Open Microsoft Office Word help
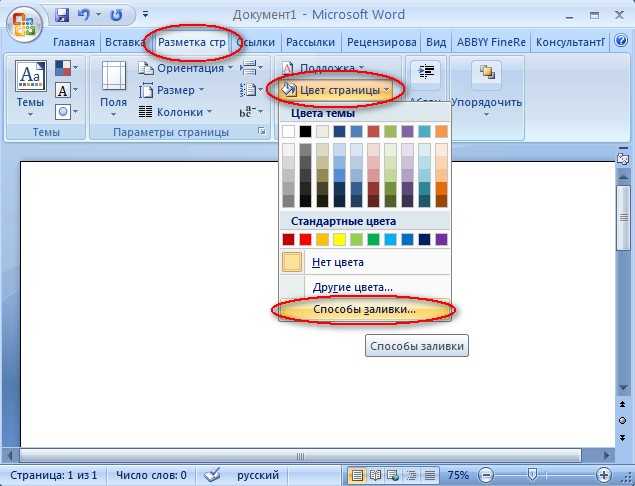The height and width of the screenshot is (486, 635). tap(621, 41)
